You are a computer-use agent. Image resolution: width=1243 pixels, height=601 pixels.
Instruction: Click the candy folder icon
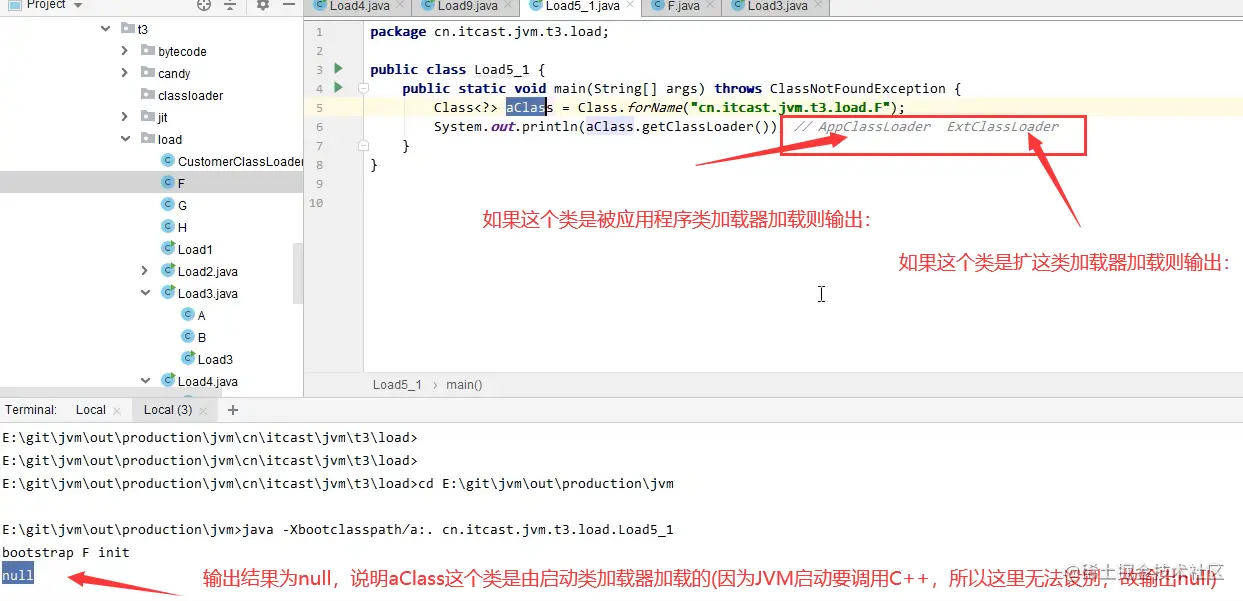[x=148, y=73]
